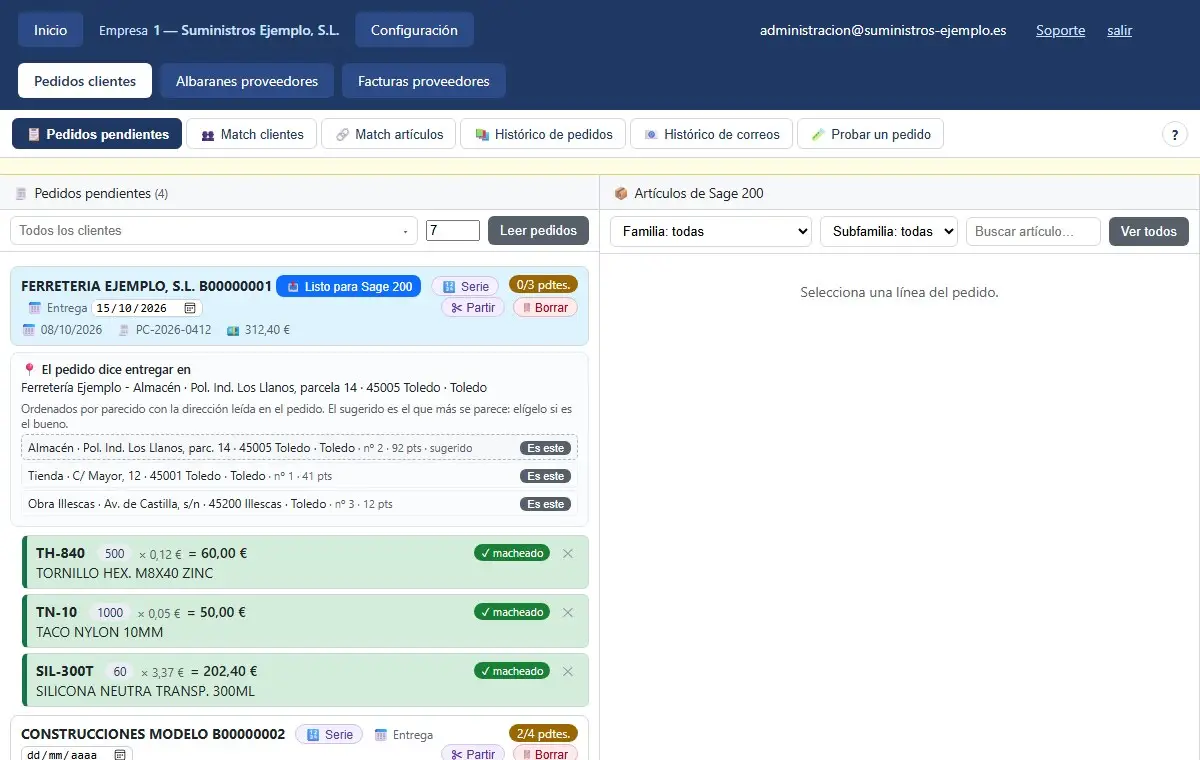Click Listo para Sage 200 on Ferretería Ejemplo
Screen dimensions: 1200x760
pos(349,286)
